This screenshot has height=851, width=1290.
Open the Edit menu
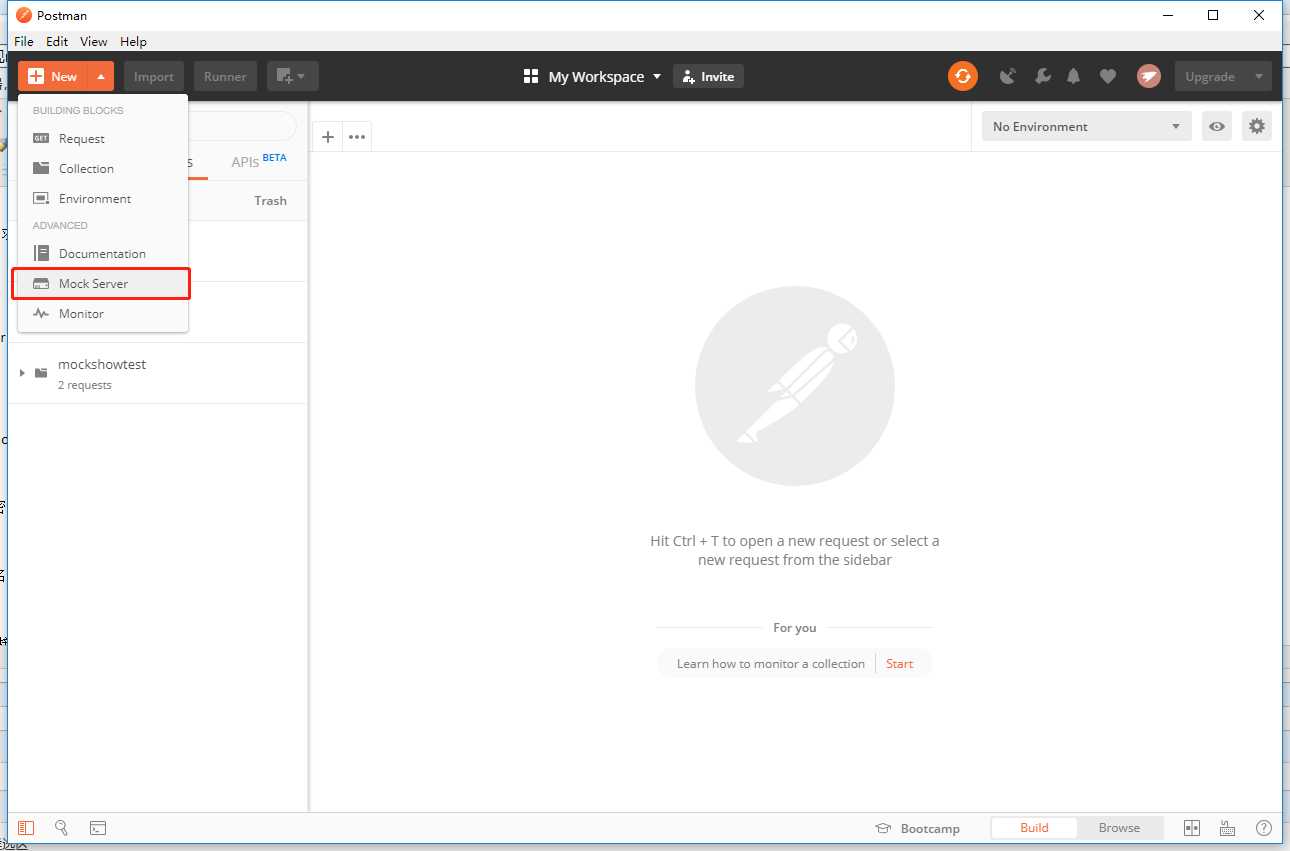pos(57,41)
